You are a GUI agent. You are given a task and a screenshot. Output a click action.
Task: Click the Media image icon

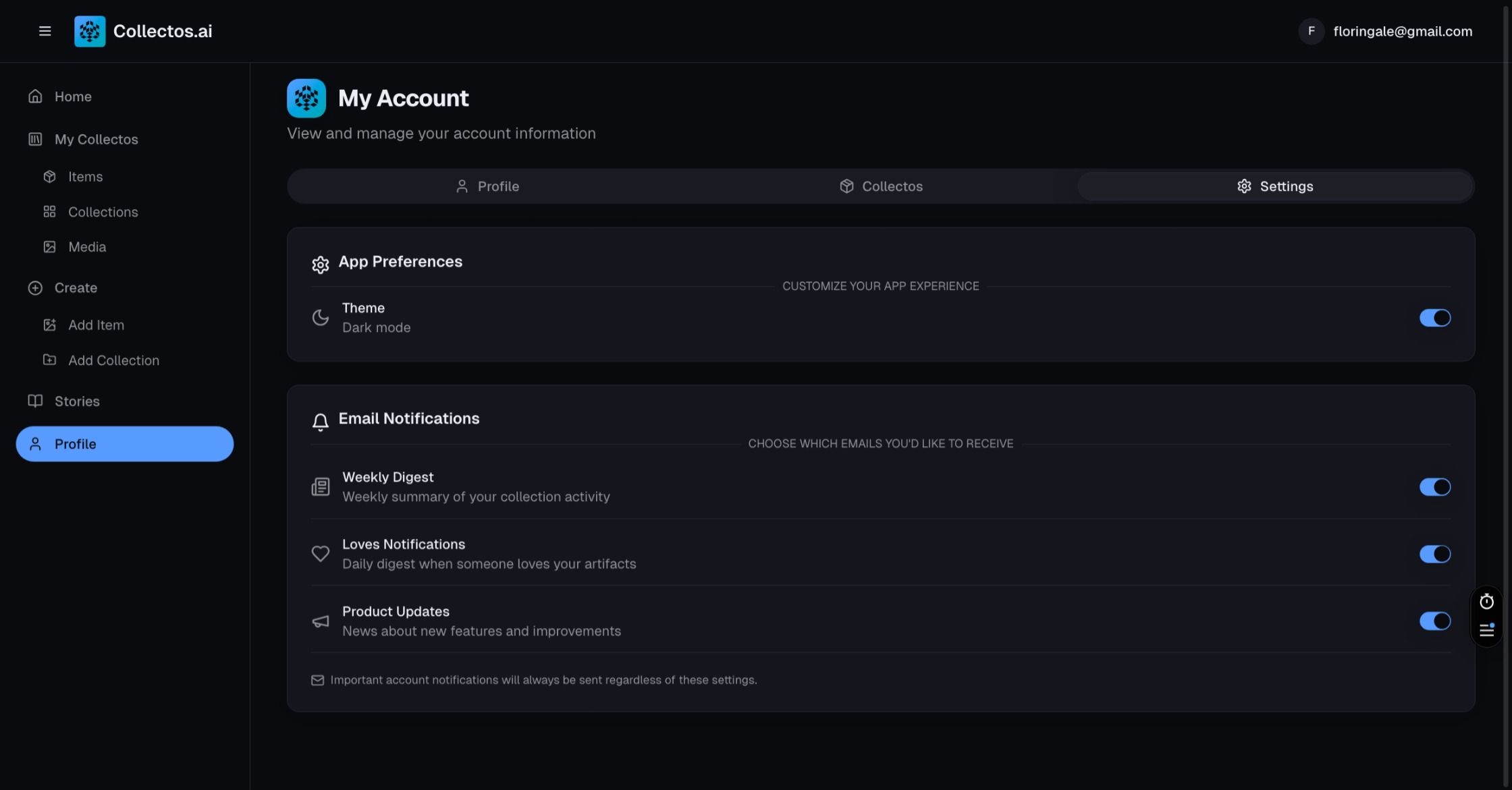(49, 247)
